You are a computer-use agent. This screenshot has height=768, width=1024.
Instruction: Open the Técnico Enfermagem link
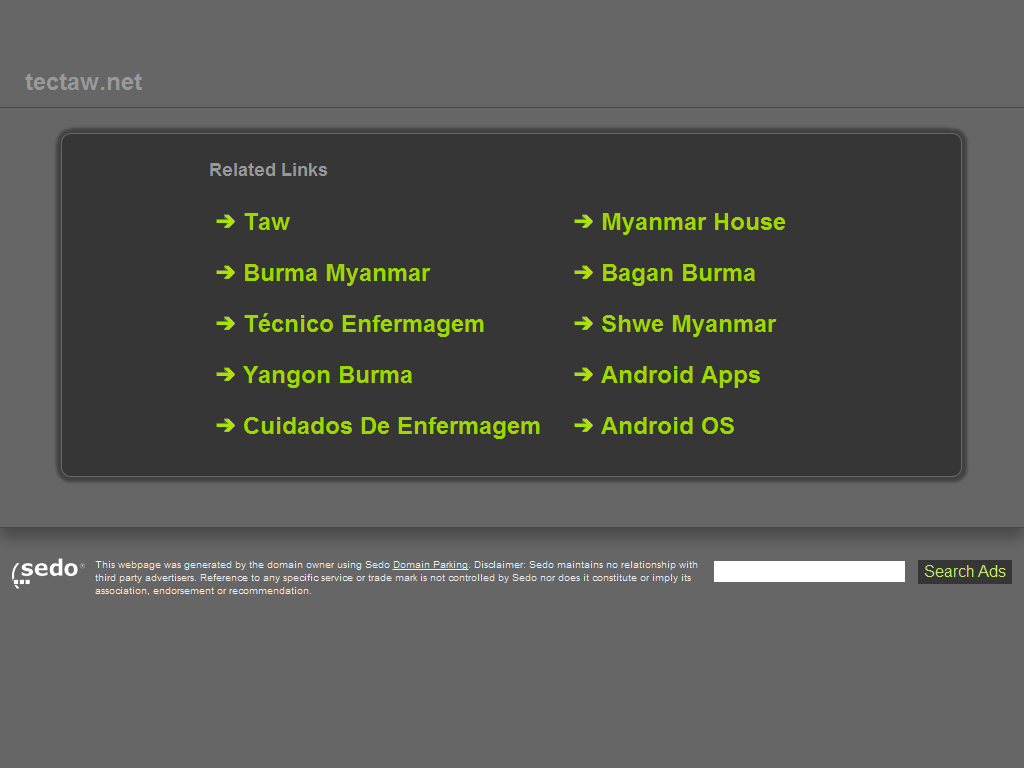pos(364,324)
